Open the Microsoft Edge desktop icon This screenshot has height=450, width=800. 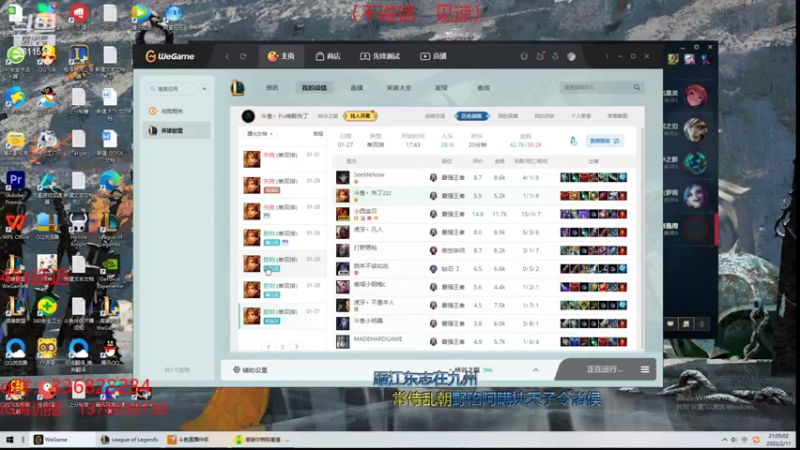tap(110, 187)
